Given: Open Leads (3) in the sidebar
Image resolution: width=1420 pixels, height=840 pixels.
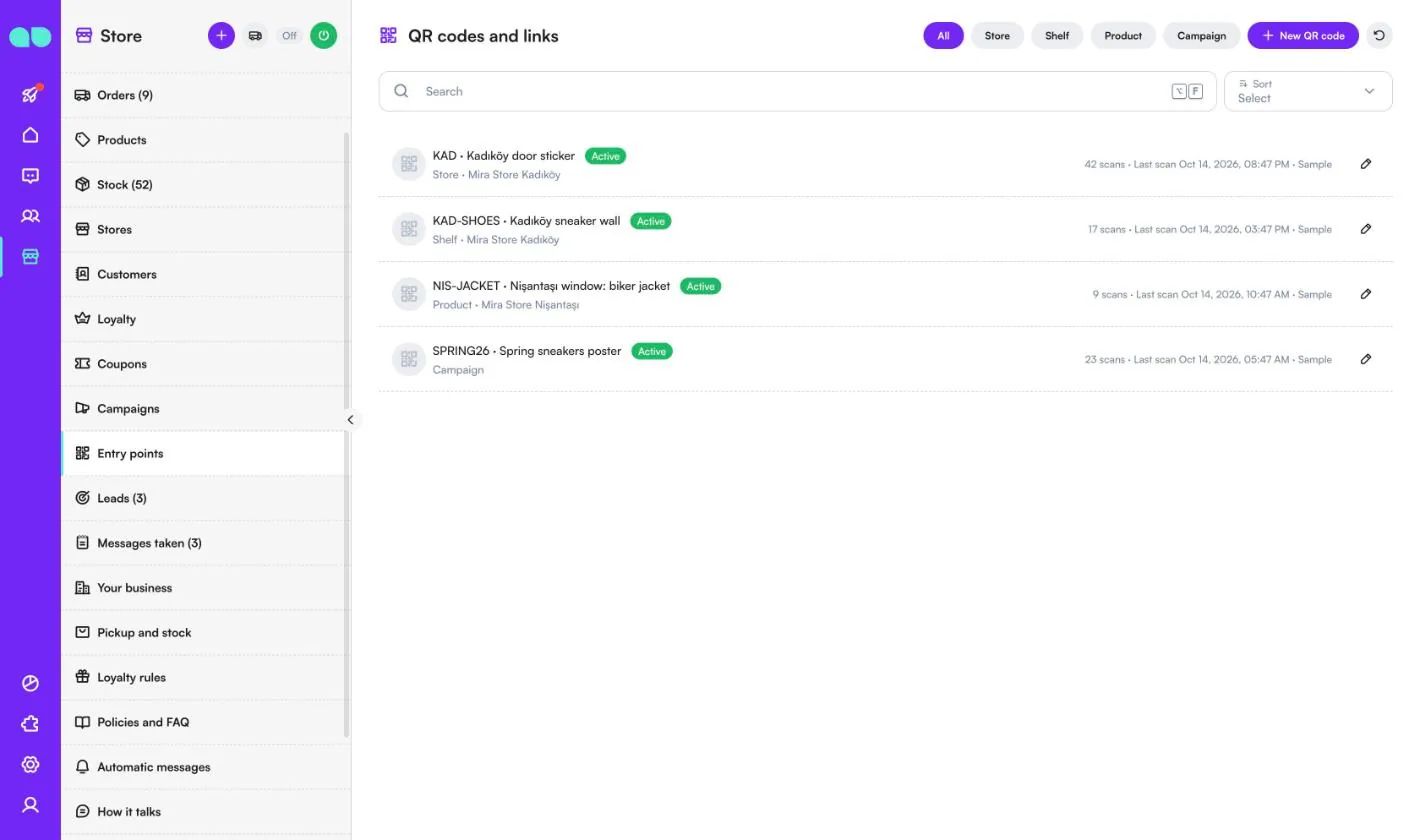Looking at the screenshot, I should click(206, 498).
